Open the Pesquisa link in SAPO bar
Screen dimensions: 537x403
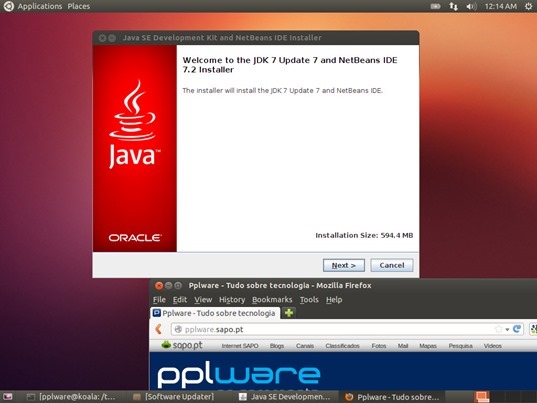point(460,346)
